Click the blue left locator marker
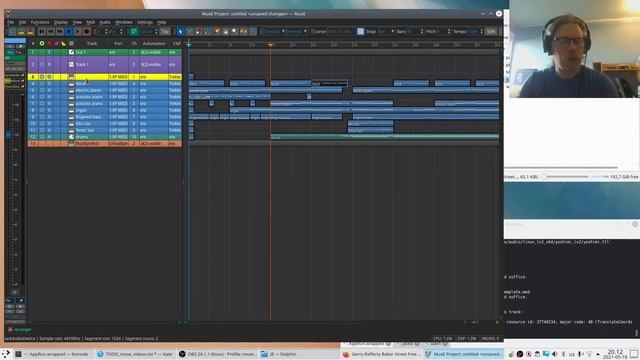Viewport: 640px width, 360px height. pos(189,44)
